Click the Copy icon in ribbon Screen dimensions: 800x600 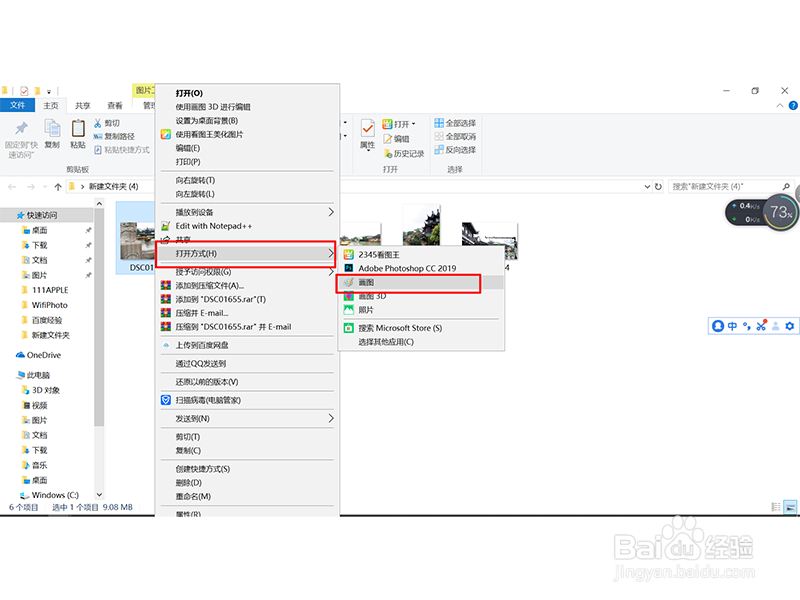tap(52, 129)
